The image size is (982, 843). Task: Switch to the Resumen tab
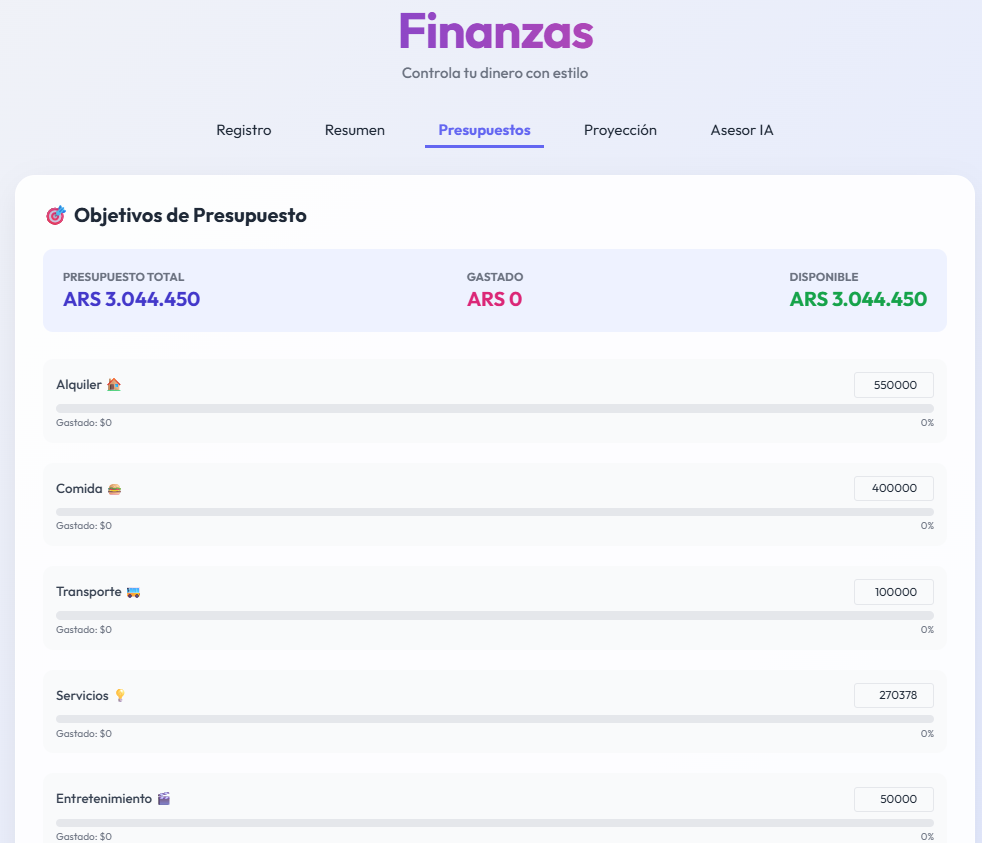point(354,130)
